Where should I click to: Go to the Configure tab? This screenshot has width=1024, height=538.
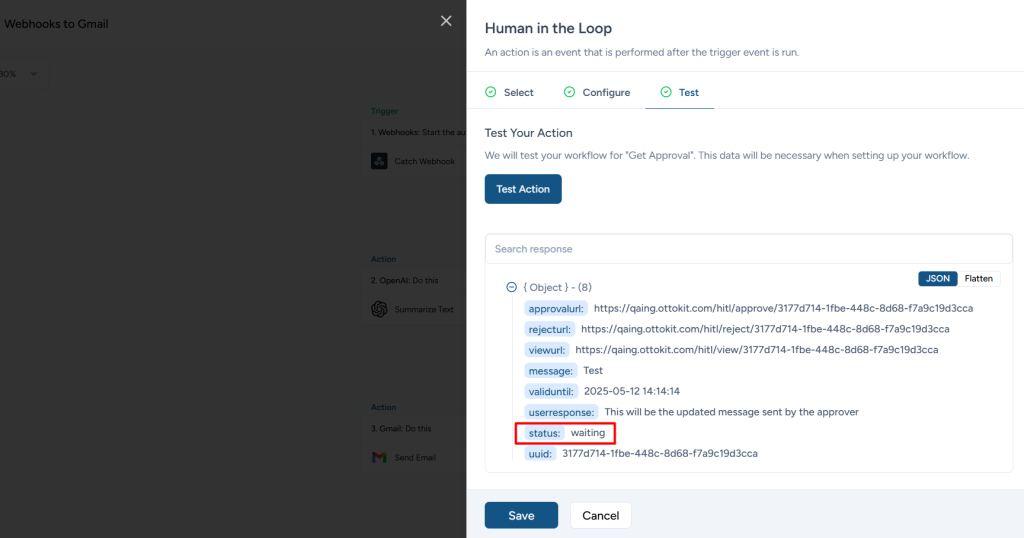tap(606, 92)
